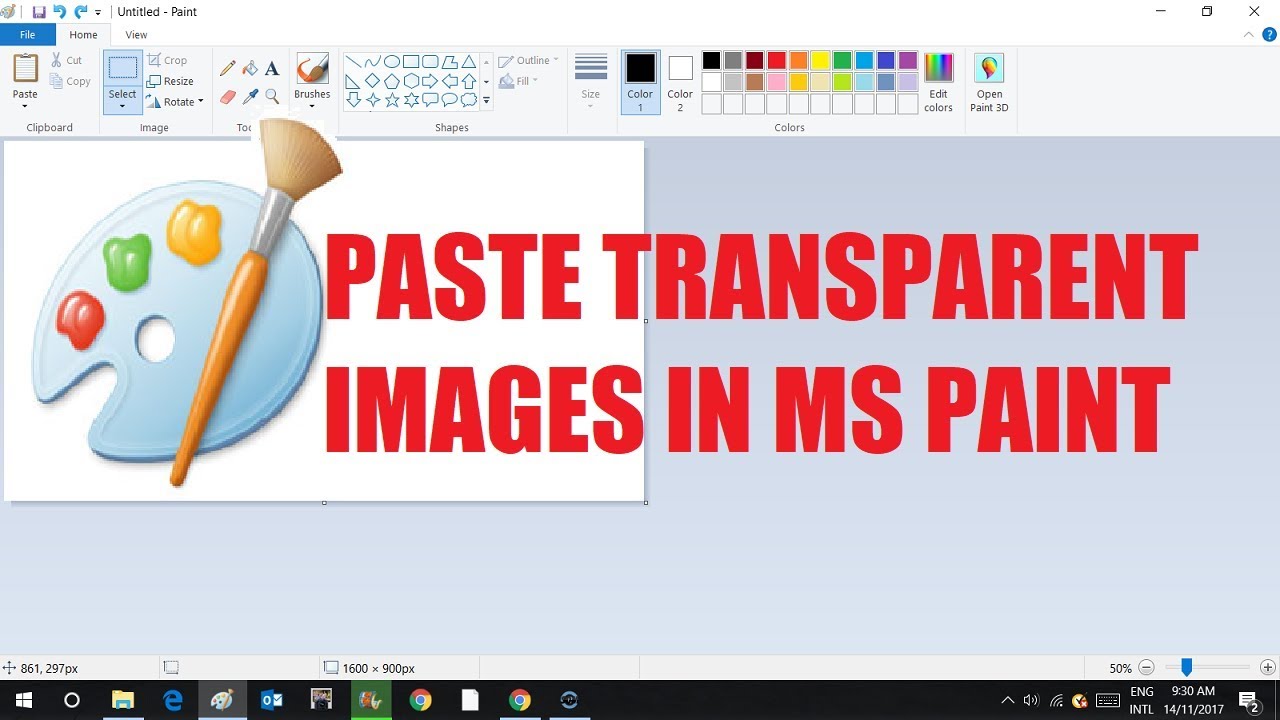This screenshot has height=720, width=1280.
Task: Pick the red color swatch
Action: pyautogui.click(x=776, y=60)
